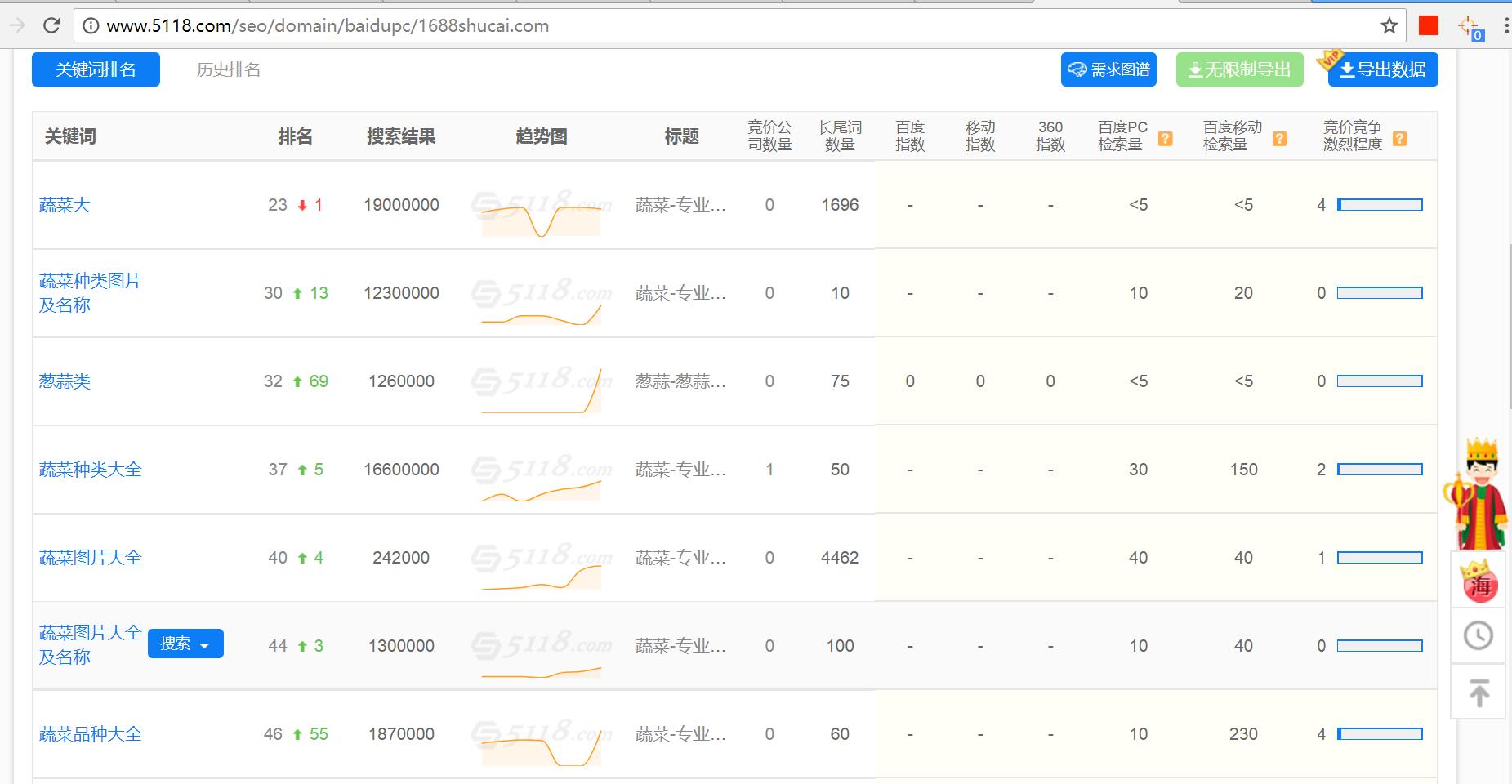Open history via the clock icon in right sidebar
Image resolution: width=1512 pixels, height=784 pixels.
pos(1479,635)
